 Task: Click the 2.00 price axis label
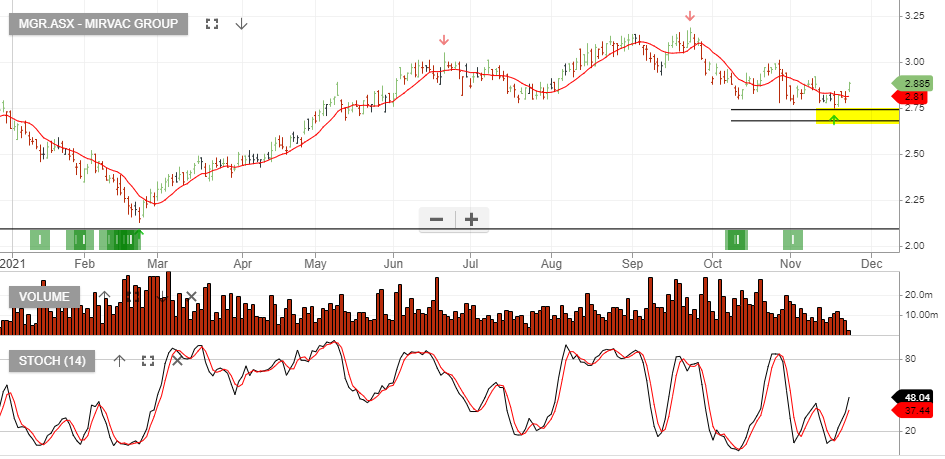coord(914,246)
